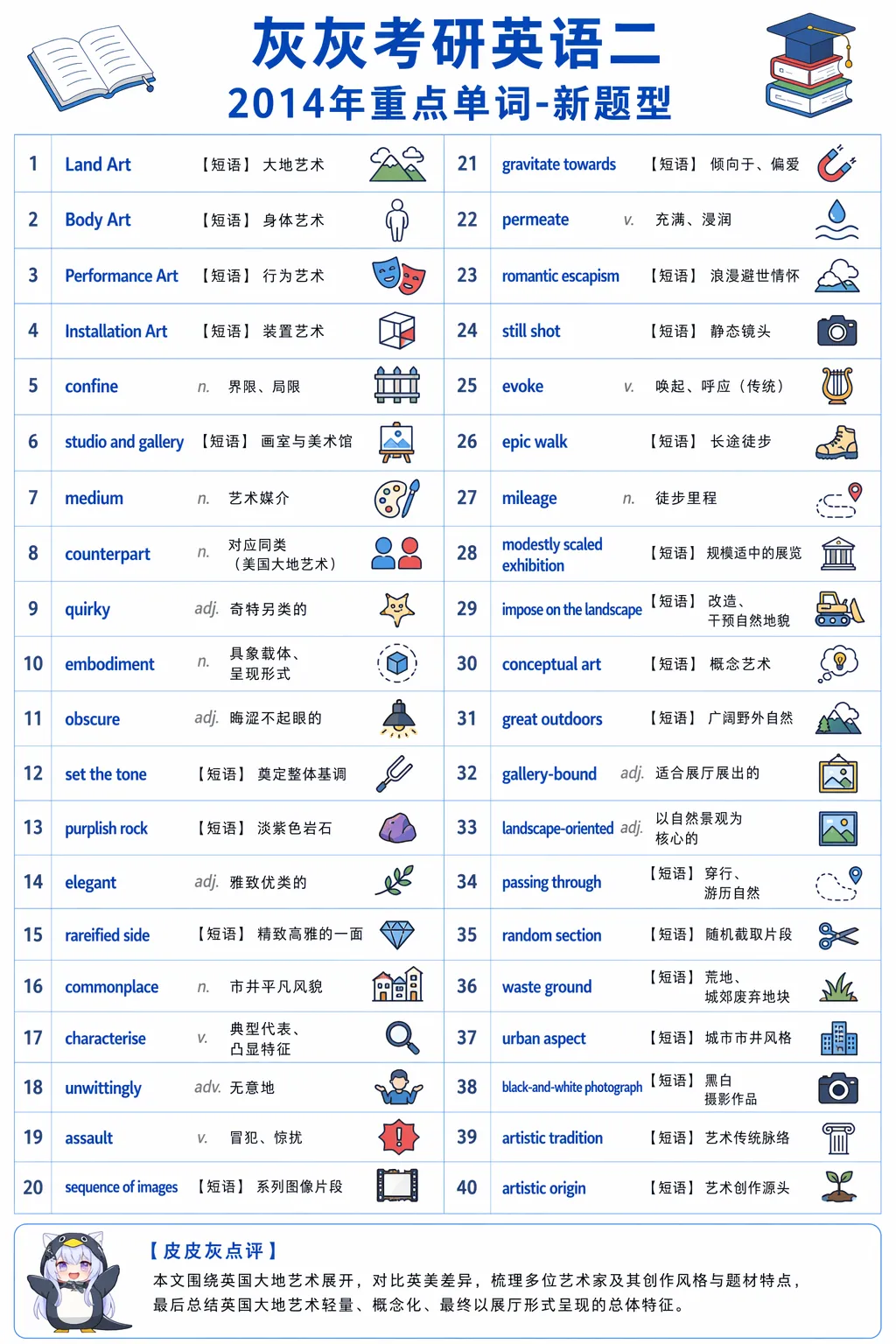Click the word 'mileage'

coord(528,499)
